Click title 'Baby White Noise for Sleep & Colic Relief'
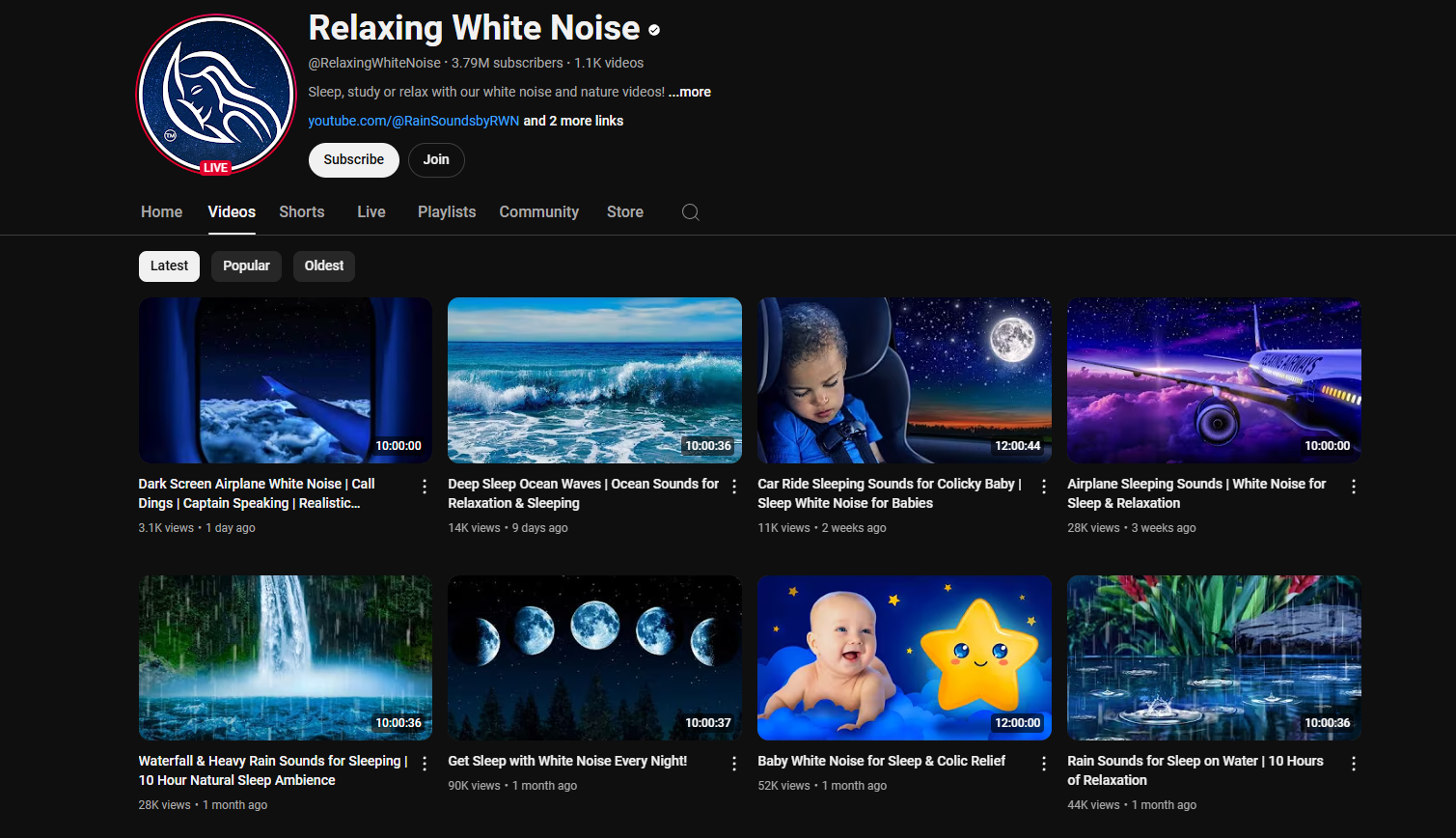This screenshot has height=838, width=1456. tap(882, 761)
